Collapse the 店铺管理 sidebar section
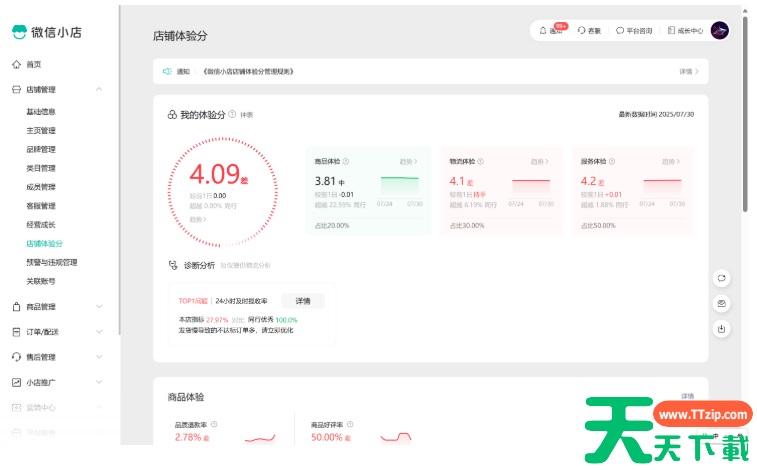 [99, 90]
